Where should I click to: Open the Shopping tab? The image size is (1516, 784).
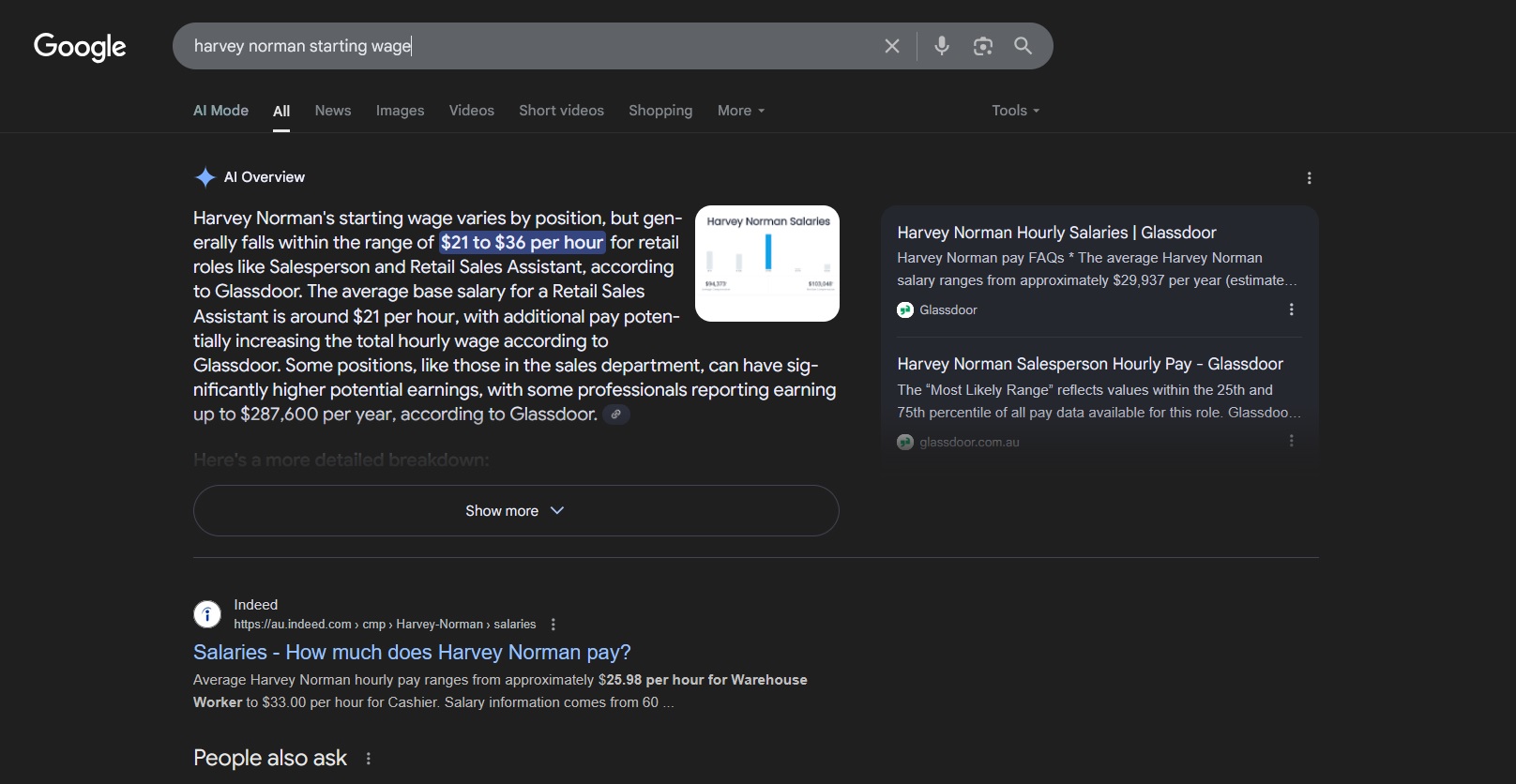pos(660,111)
